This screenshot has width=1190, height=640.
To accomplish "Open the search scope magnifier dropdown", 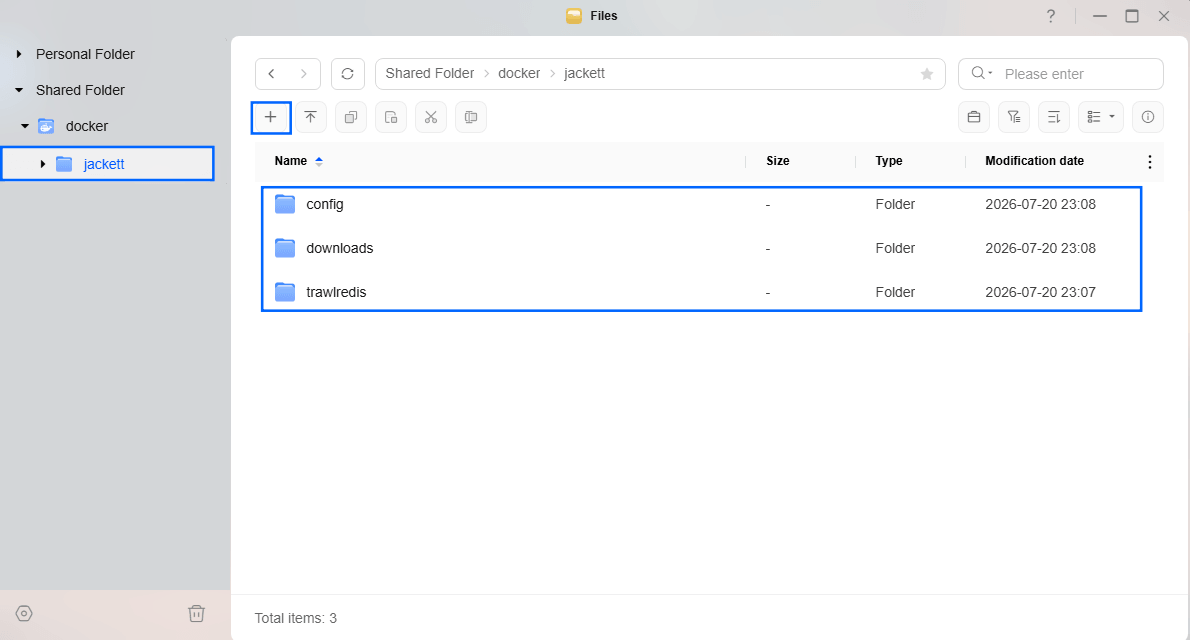I will coord(982,73).
